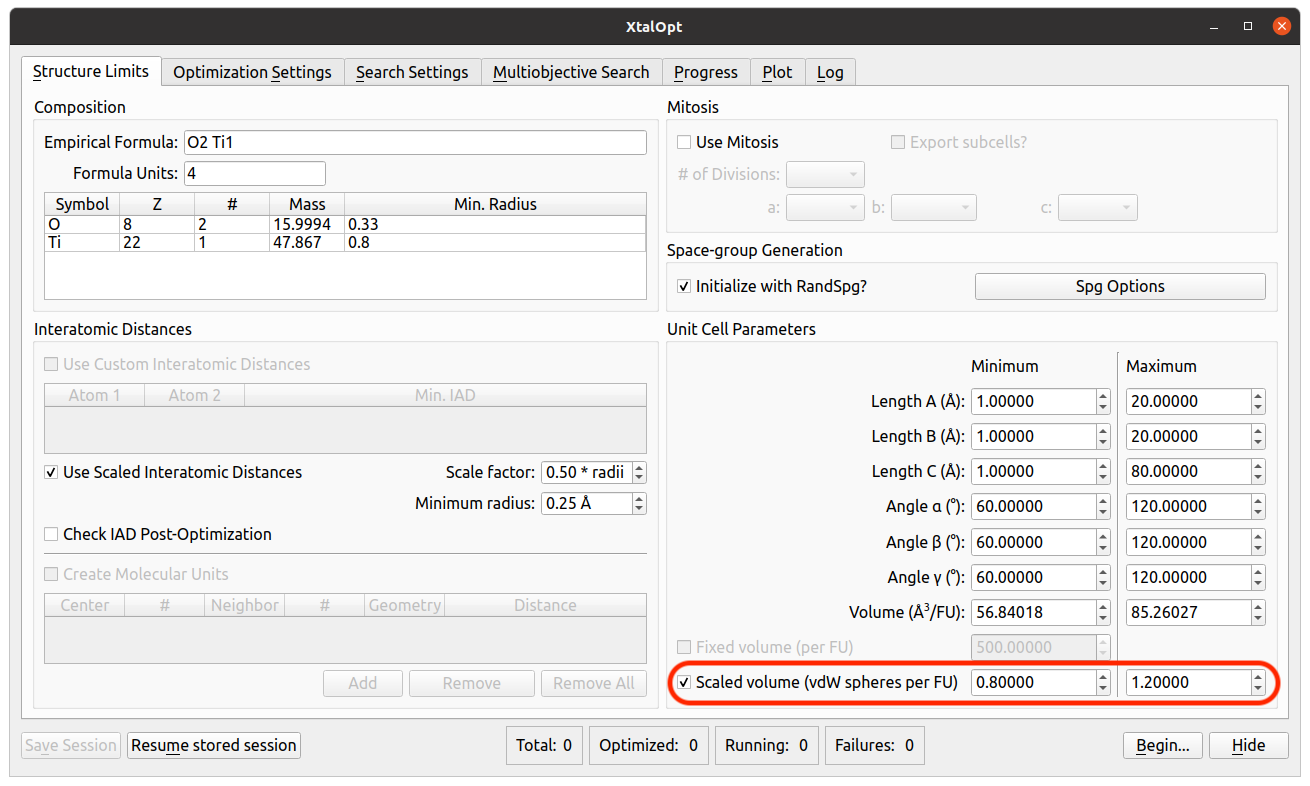Screen dimensions: 1310x786
Task: Uncheck Initialize with RandSpg option
Action: 685,286
